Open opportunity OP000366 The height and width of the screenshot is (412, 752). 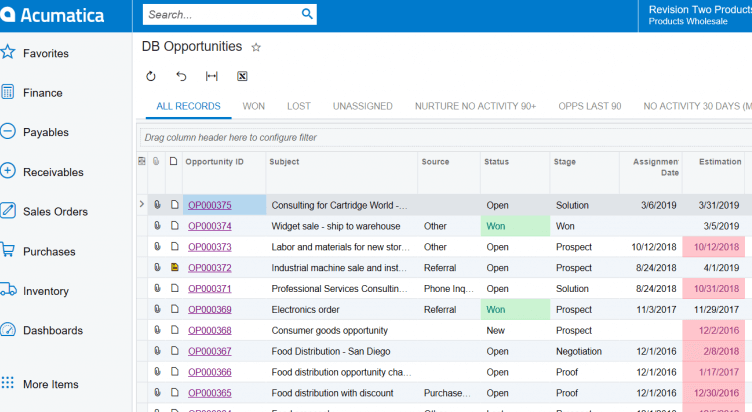click(210, 372)
